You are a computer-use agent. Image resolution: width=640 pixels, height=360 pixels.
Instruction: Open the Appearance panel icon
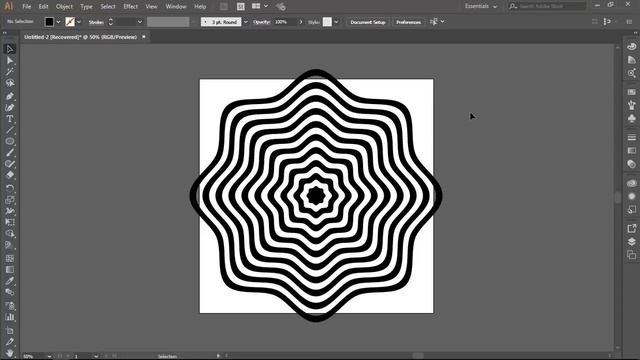[x=631, y=196]
